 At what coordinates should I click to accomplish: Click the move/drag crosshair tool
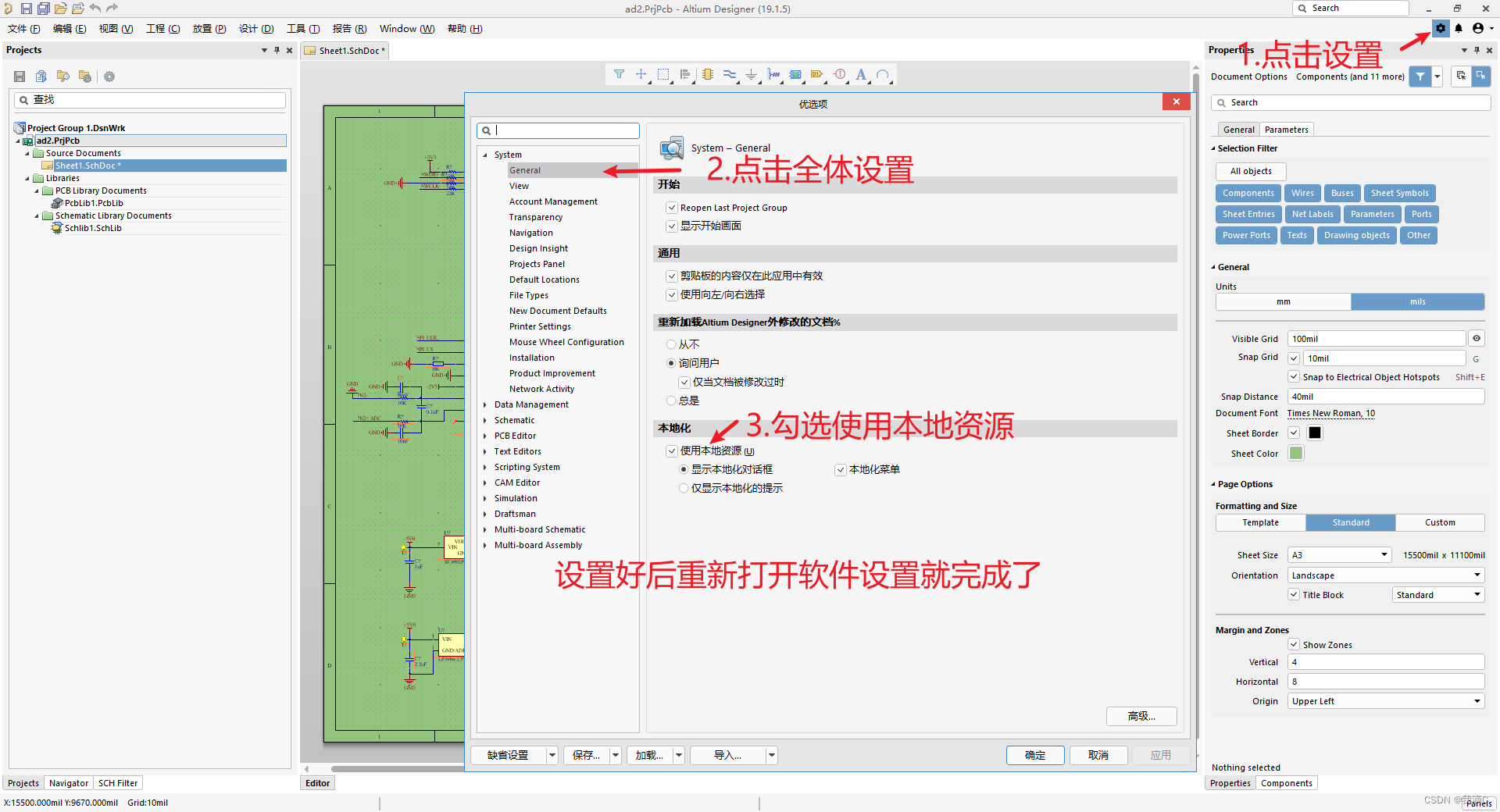click(x=641, y=74)
